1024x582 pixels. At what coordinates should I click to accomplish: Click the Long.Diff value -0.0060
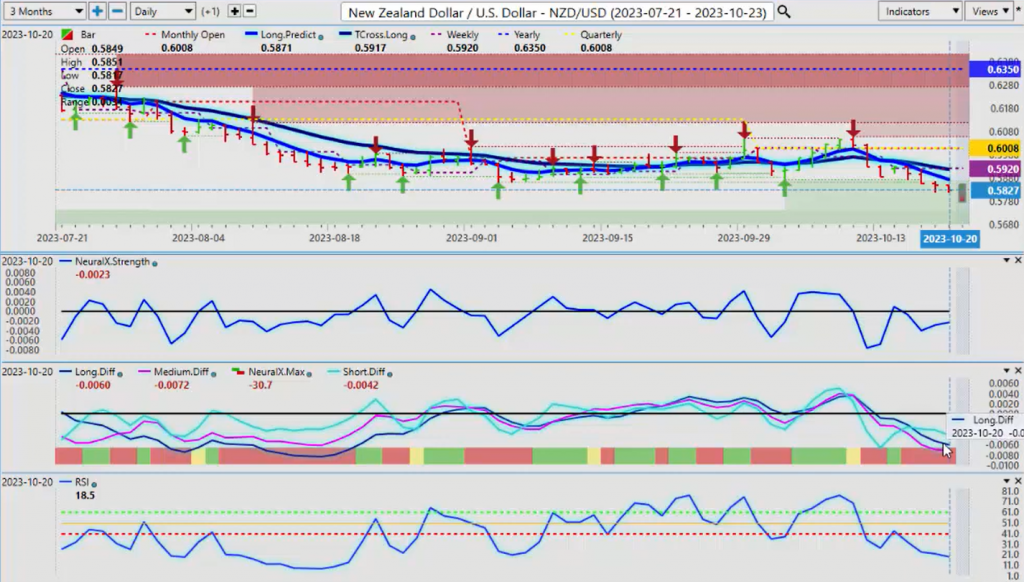point(93,385)
